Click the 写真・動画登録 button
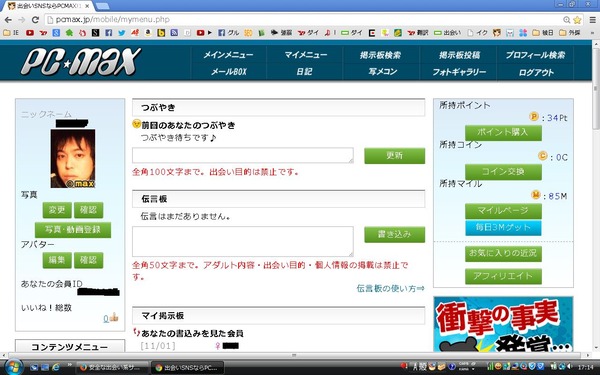 pos(73,230)
